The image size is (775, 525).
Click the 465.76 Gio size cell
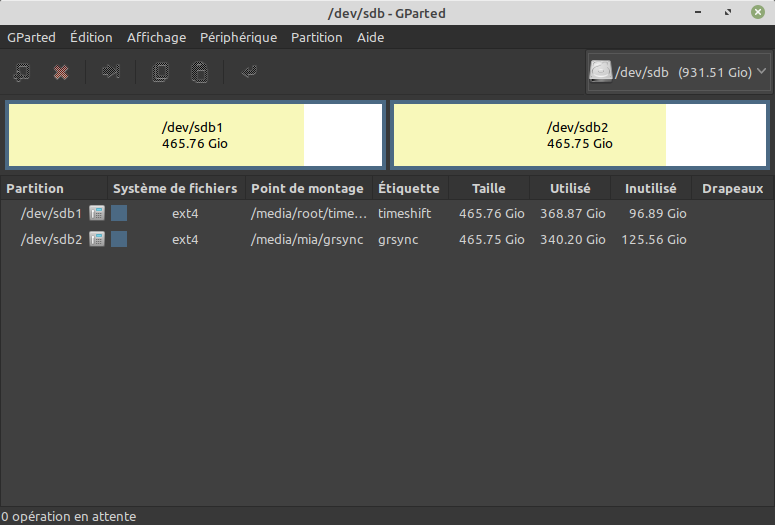(x=491, y=214)
